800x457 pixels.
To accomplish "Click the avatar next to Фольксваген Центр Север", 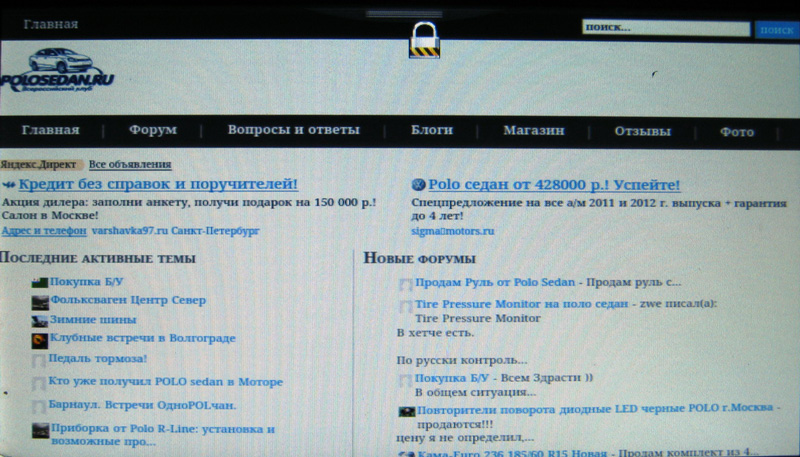I will click(x=40, y=302).
